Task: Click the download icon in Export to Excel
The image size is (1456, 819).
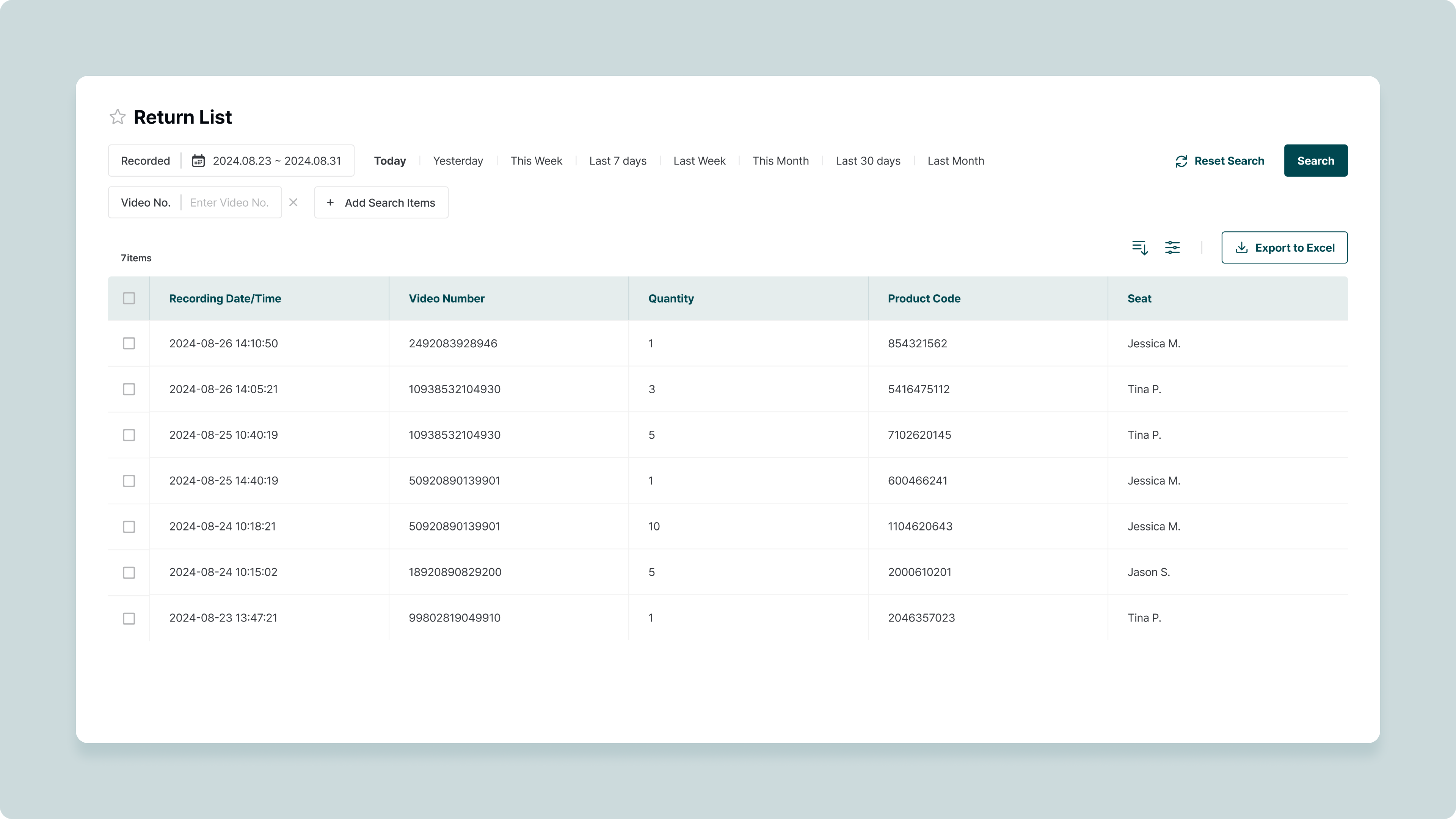Action: (x=1241, y=248)
